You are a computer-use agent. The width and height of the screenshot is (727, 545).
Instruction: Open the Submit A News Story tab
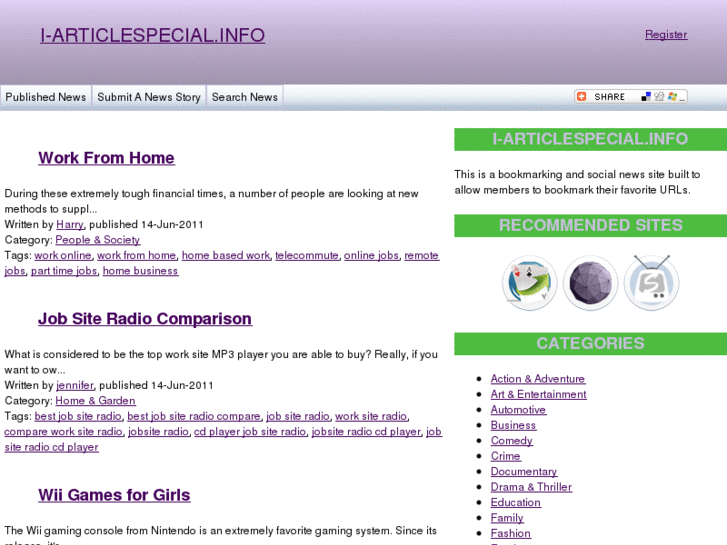click(x=149, y=97)
